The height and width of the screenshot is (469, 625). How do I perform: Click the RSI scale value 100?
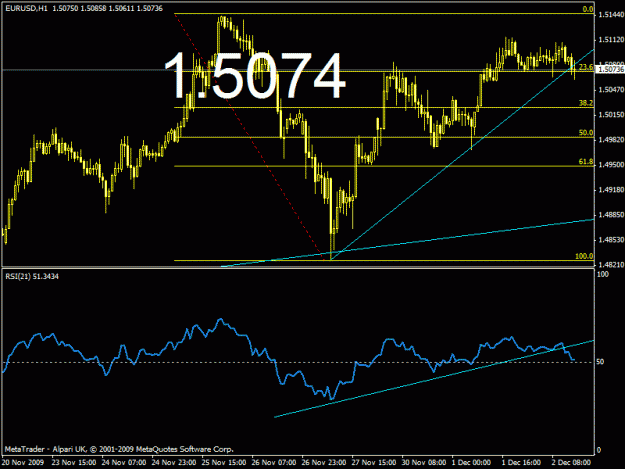click(x=603, y=275)
